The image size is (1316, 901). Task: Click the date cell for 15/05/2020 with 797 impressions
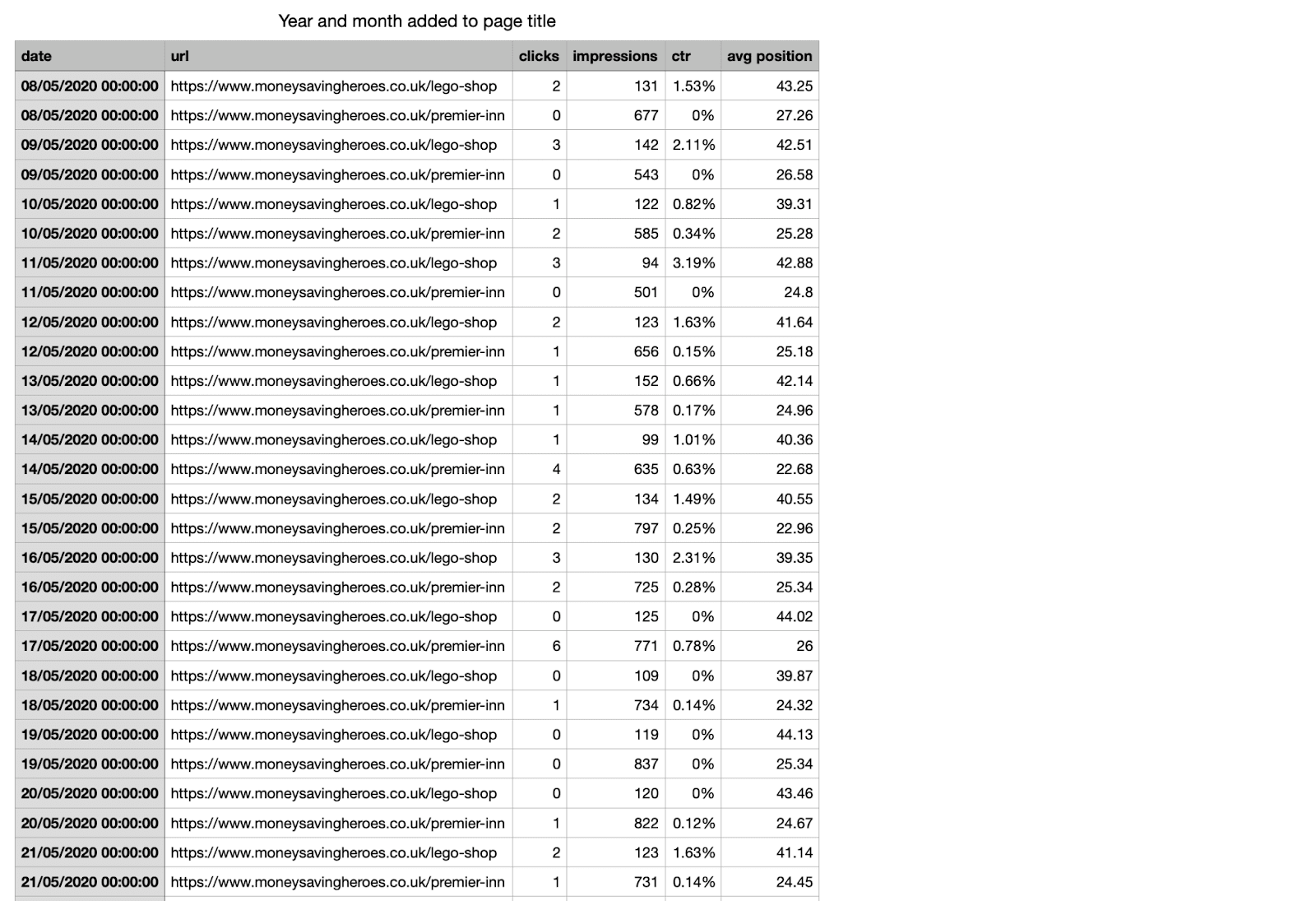90,528
